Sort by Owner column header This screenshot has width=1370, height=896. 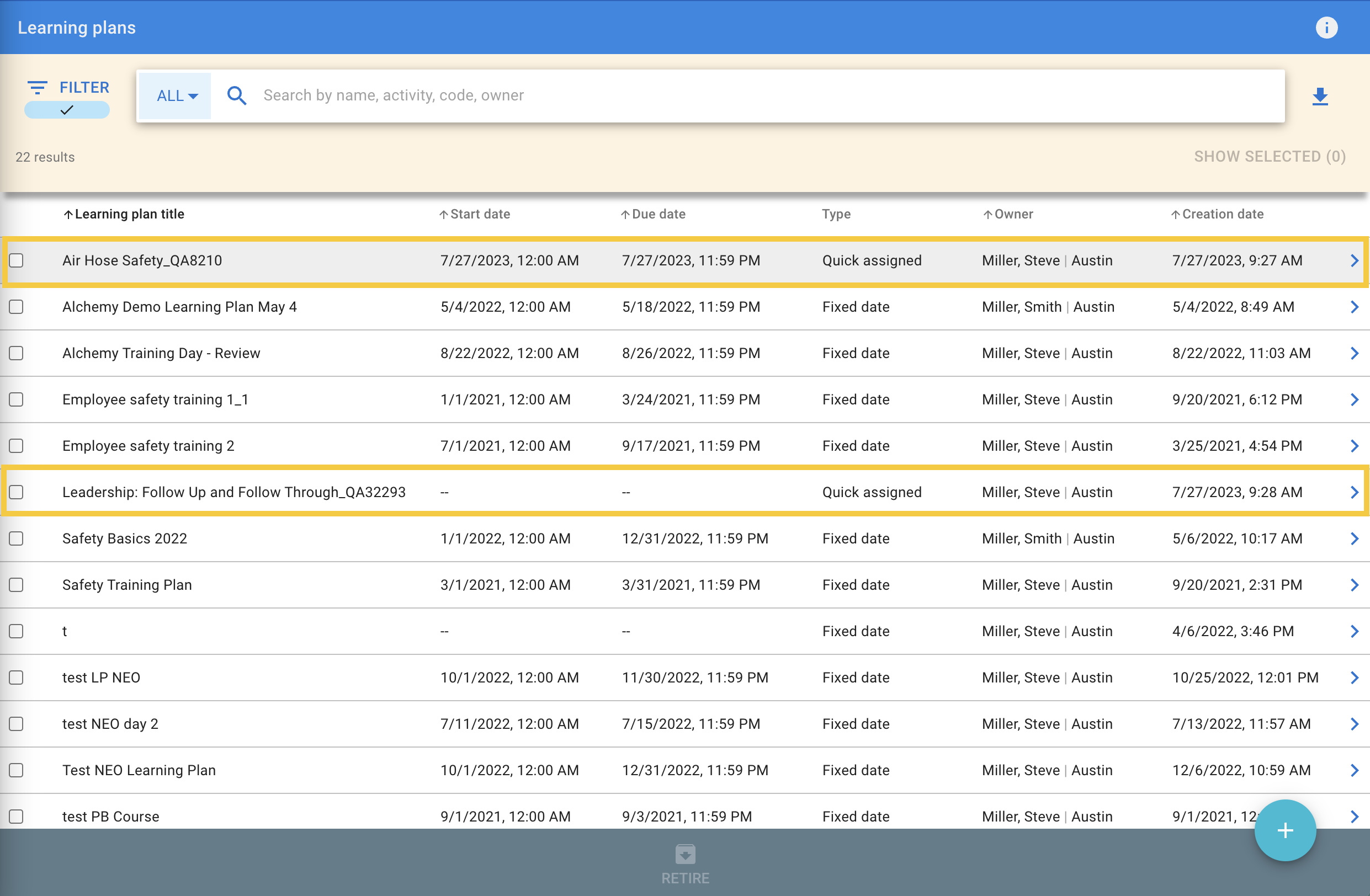pos(1013,214)
